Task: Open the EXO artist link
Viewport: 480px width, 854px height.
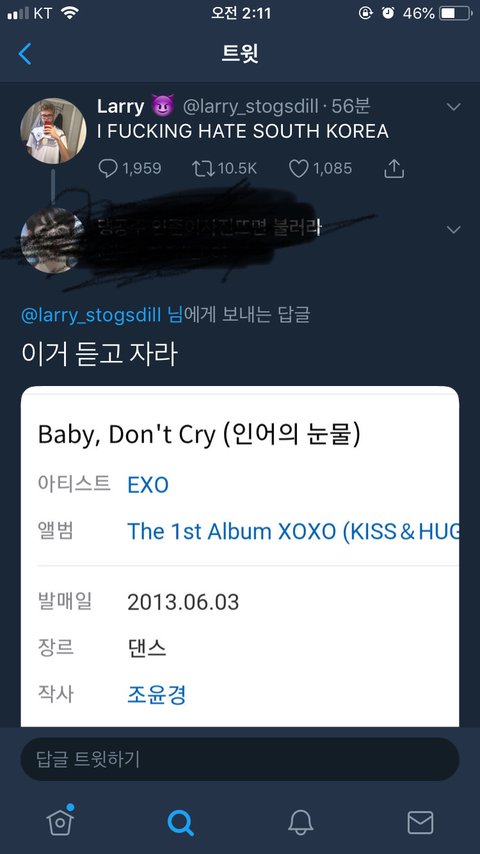Action: point(148,485)
